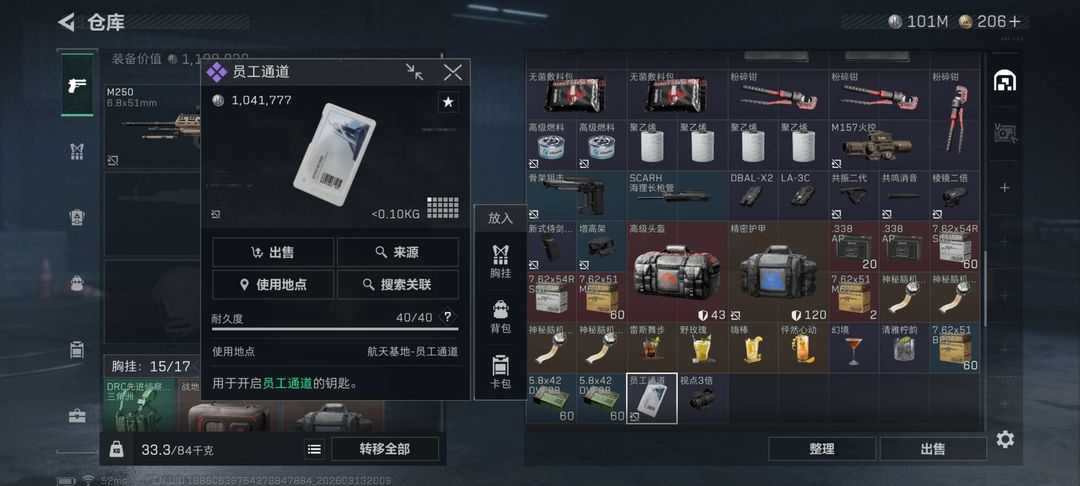This screenshot has width=1080, height=486.
Task: Click the plus beside the 206 currency
Action: tap(1015, 22)
